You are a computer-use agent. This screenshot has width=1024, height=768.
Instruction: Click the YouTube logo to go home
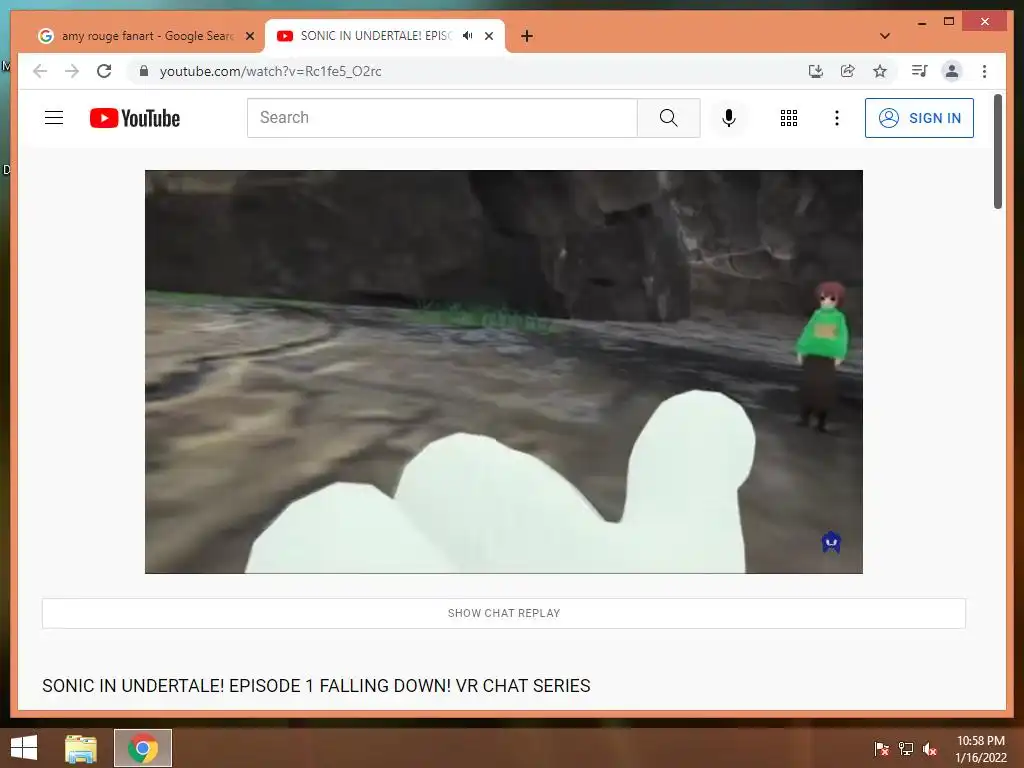tap(135, 118)
